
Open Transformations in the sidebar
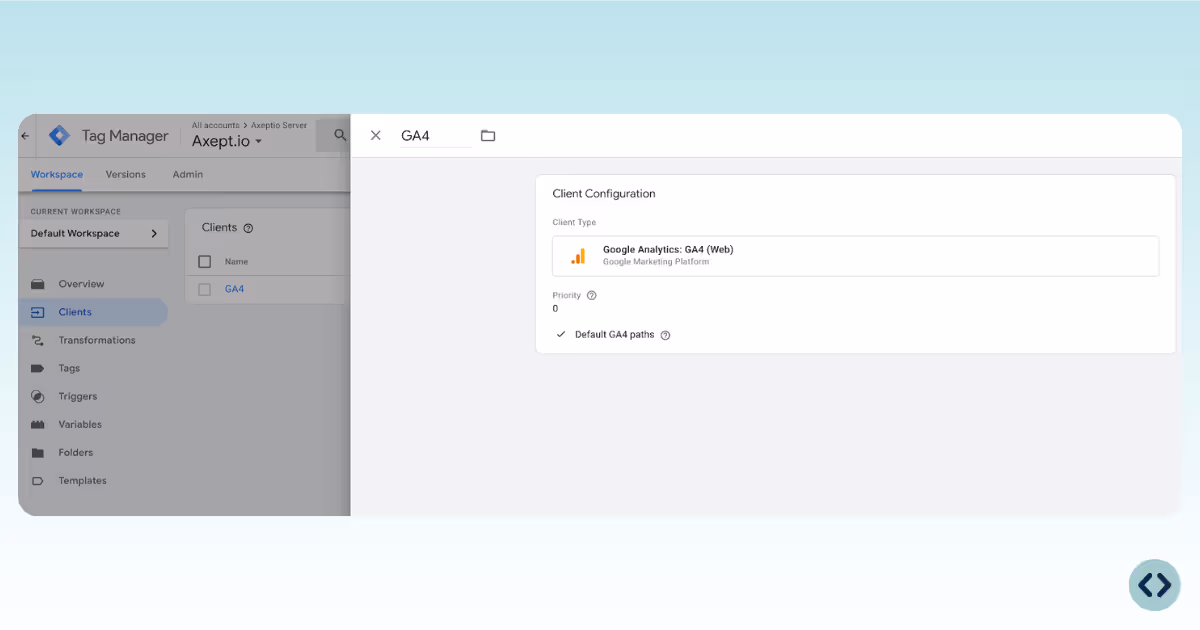(97, 340)
